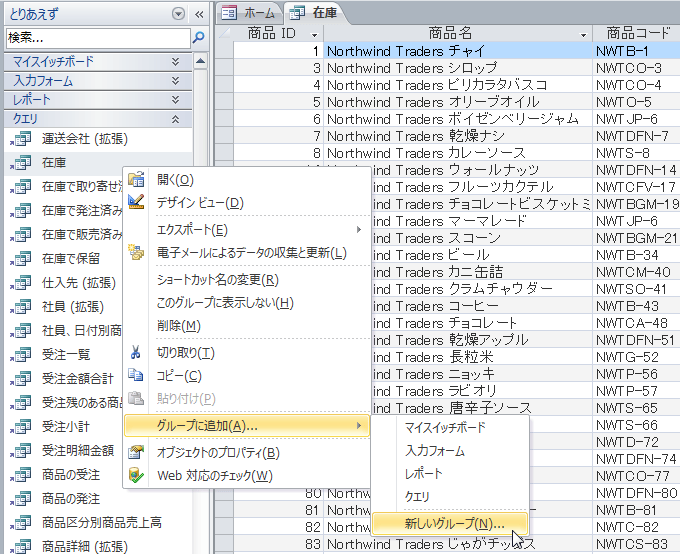Expand the マイスイッチボード group
This screenshot has width=680, height=554.
(175, 61)
